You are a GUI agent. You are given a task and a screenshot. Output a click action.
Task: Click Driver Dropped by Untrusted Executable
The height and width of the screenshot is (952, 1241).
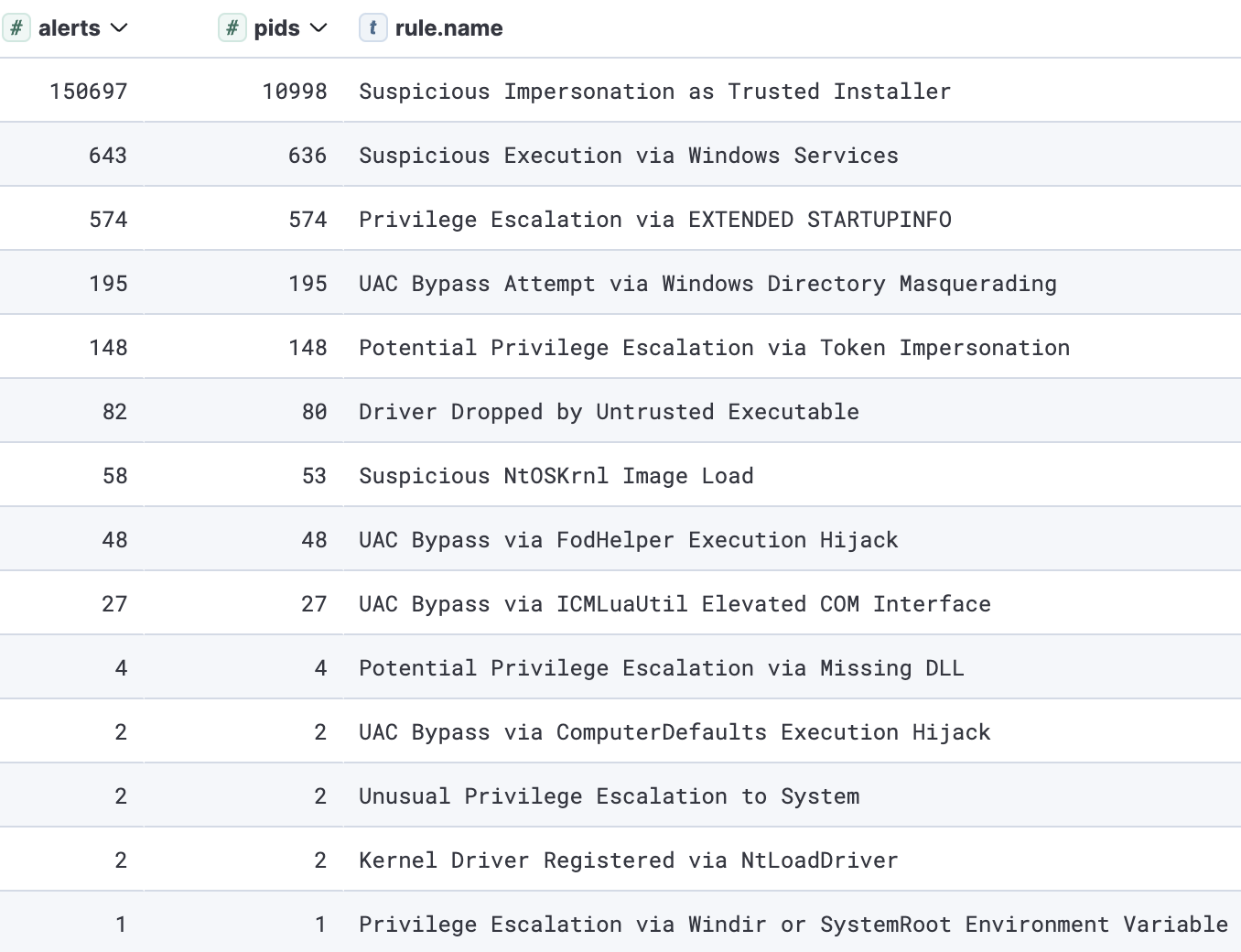[x=609, y=412]
